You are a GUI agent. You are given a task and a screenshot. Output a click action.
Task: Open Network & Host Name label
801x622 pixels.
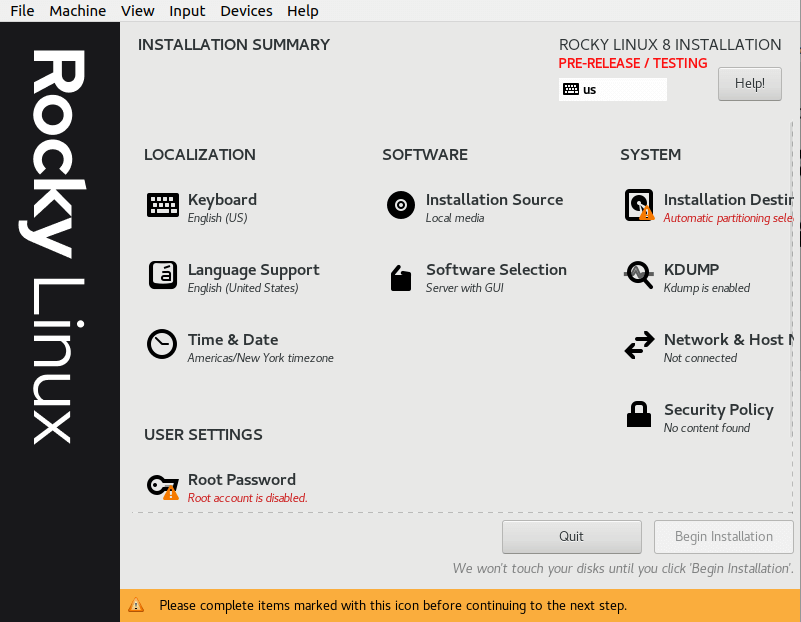click(x=728, y=340)
